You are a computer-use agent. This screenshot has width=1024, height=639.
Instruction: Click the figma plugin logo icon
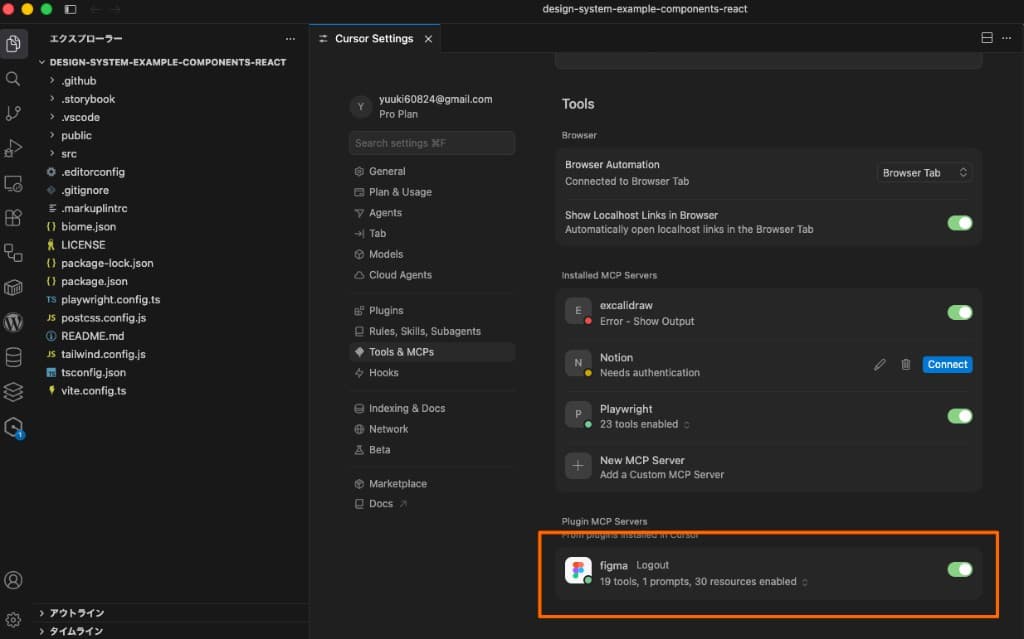(578, 570)
